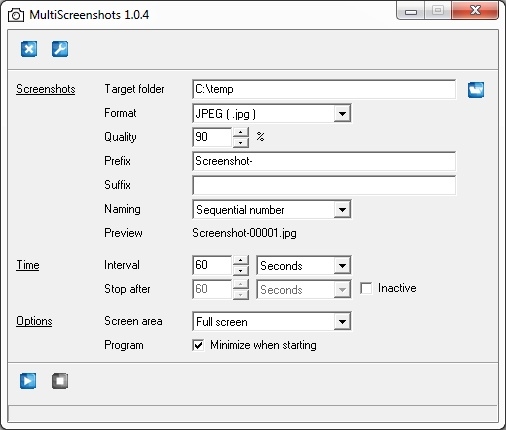Decrease Quality value with down arrow
This screenshot has width=506, height=430.
(240, 142)
